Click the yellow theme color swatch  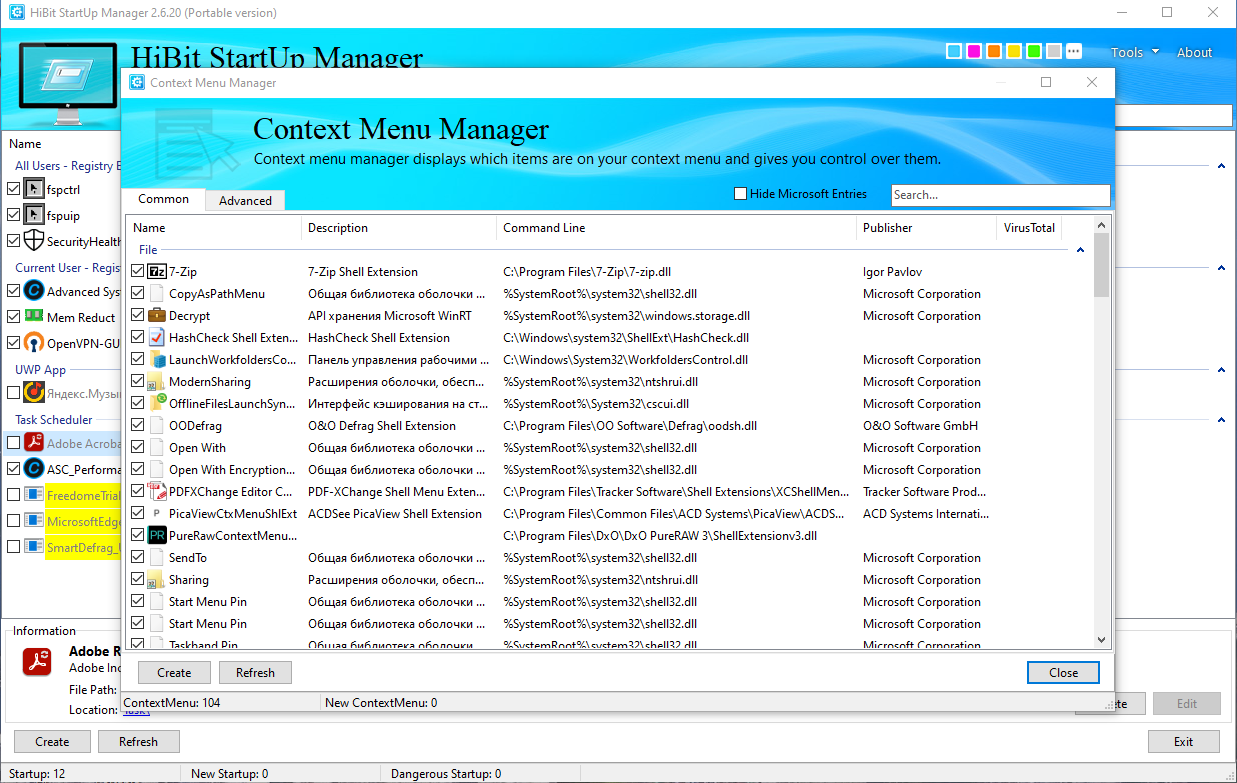click(1013, 51)
